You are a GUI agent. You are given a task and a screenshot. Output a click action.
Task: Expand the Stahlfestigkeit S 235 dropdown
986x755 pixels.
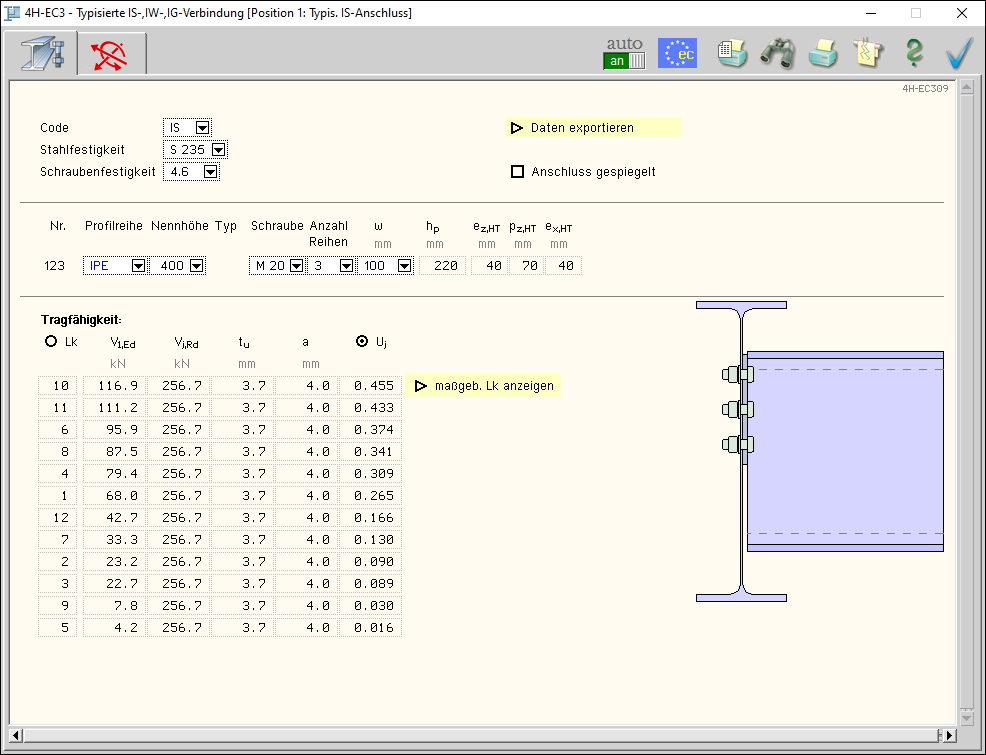point(218,150)
